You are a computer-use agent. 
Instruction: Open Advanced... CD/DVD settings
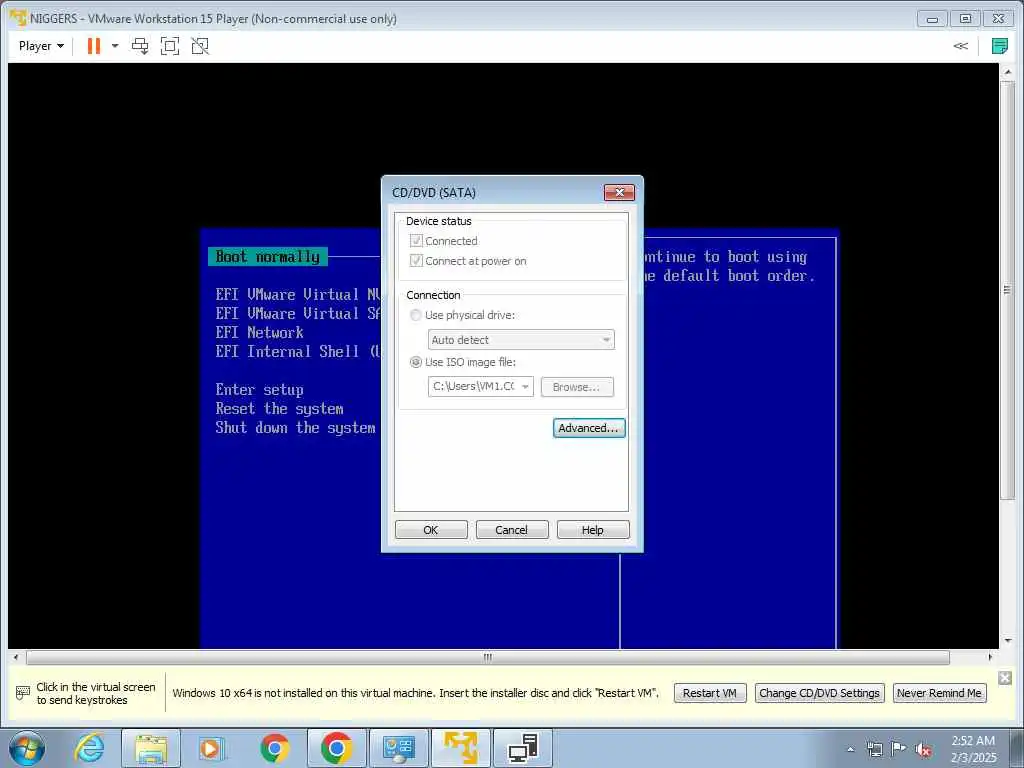click(x=588, y=428)
